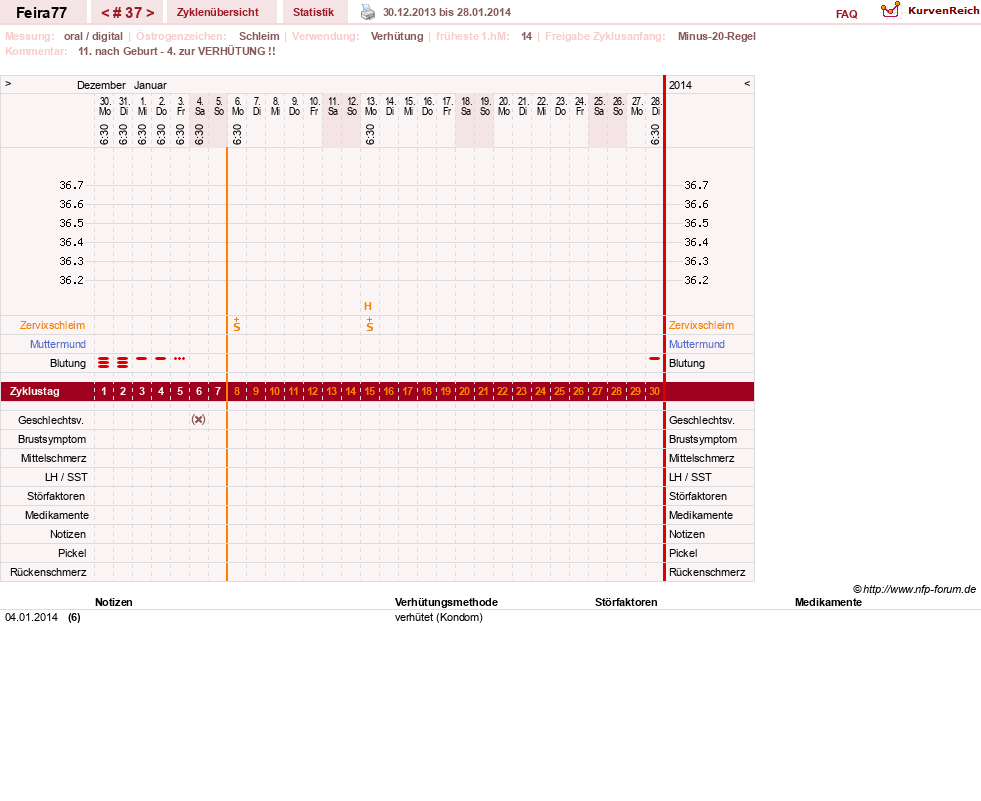Screen dimensions: 981x801
Task: Go to next cycle with right angle bracket
Action: click(x=150, y=13)
